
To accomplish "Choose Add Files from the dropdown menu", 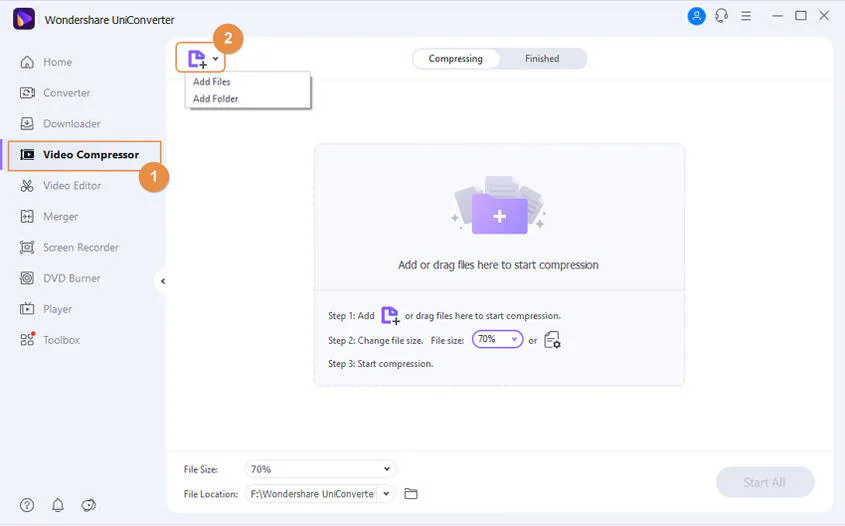I will coord(212,82).
